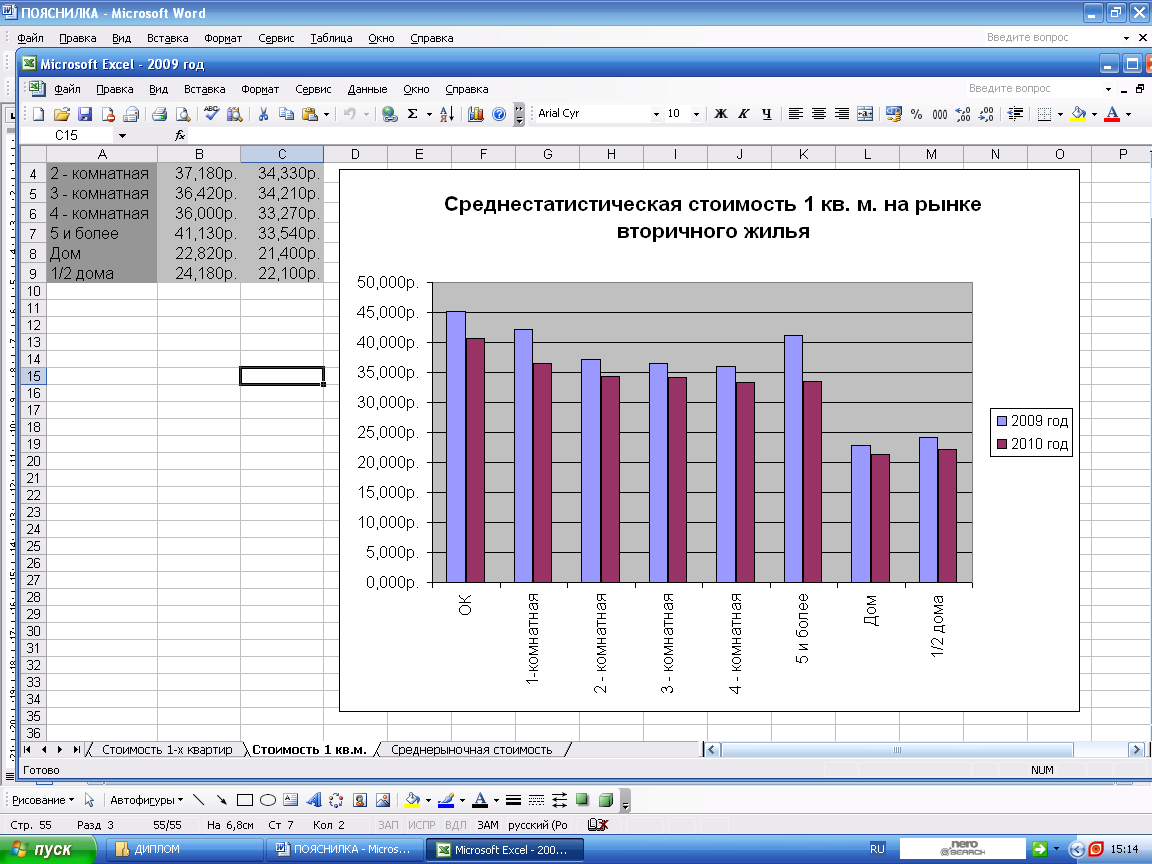Click the yellow fill color bucket

coord(1078,114)
